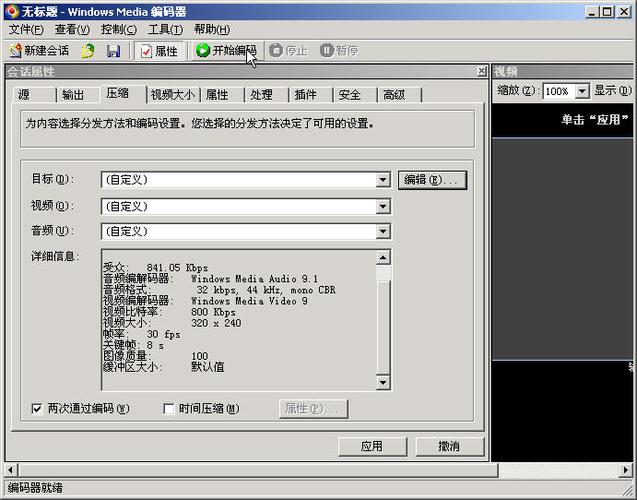This screenshot has width=637, height=500.
Task: Minimize the Windows Media 编码器 window
Action: pos(593,12)
